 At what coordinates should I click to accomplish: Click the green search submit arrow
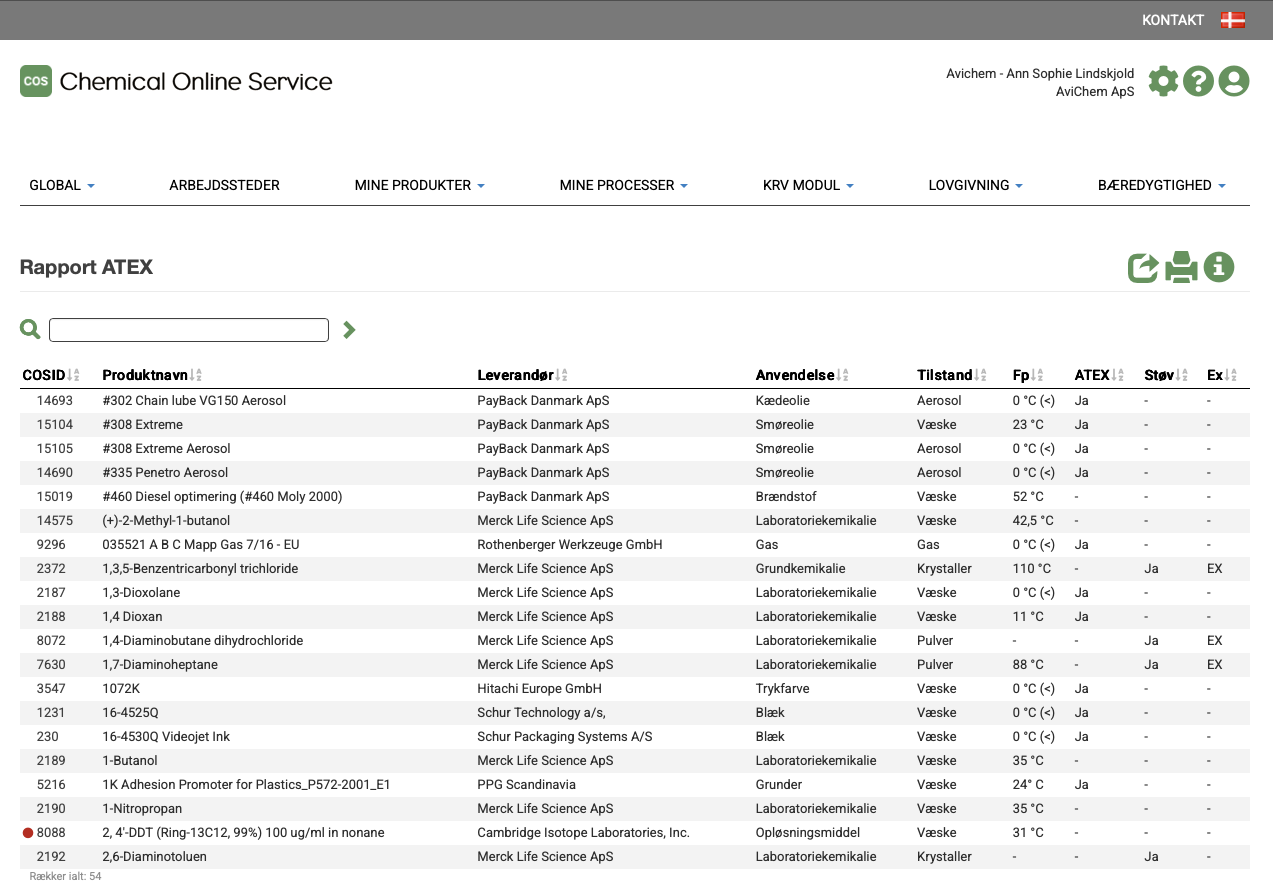click(349, 329)
